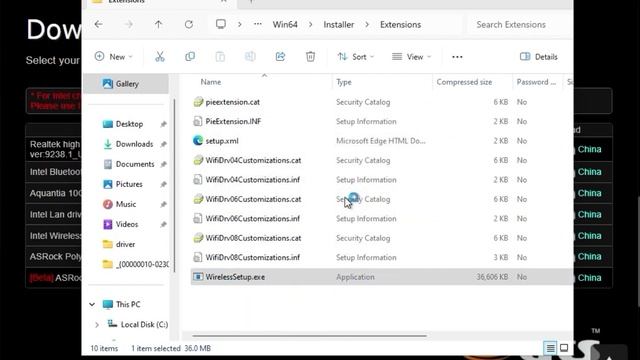This screenshot has height=360, width=640.
Task: Expand the Local Disk (C:) node
Action: pyautogui.click(x=97, y=325)
